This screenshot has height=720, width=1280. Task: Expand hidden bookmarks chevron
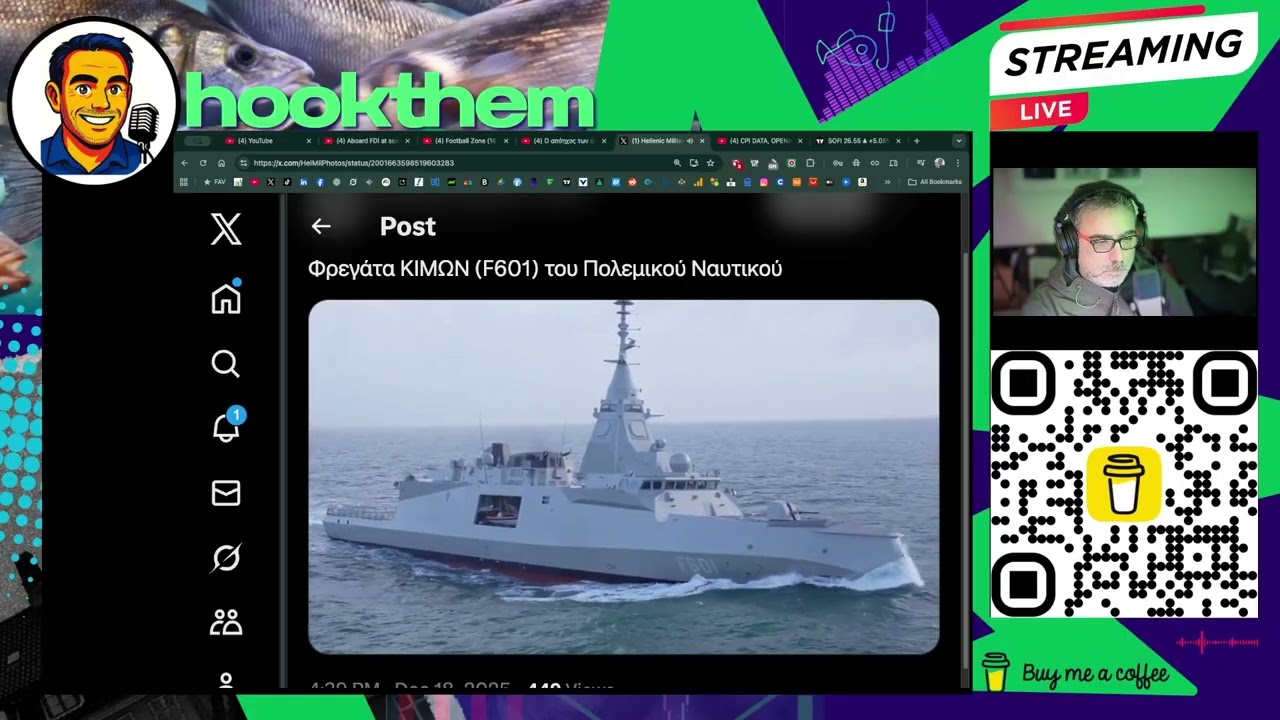click(887, 182)
